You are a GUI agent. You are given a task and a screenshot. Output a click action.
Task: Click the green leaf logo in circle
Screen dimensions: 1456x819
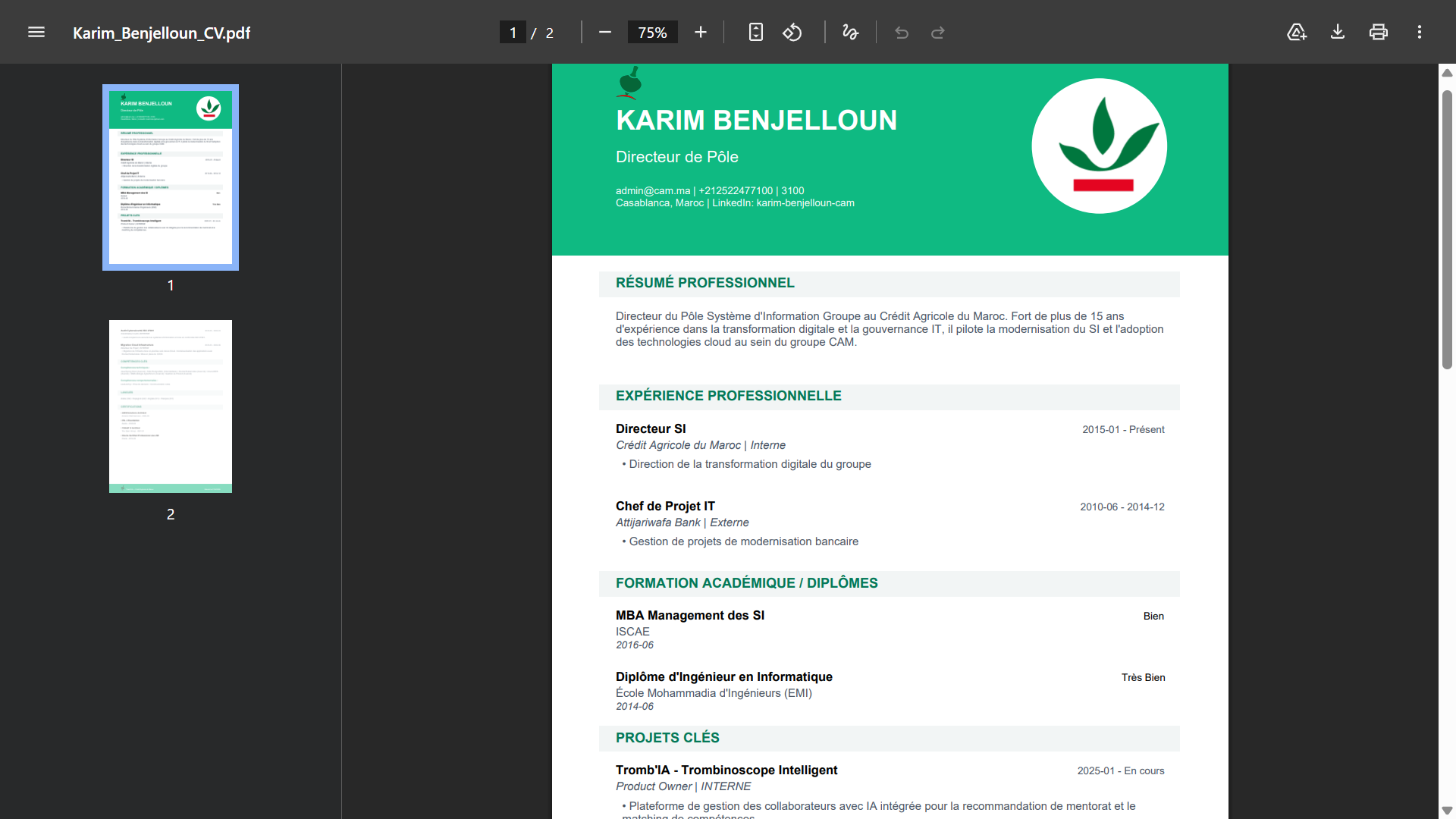(1100, 146)
